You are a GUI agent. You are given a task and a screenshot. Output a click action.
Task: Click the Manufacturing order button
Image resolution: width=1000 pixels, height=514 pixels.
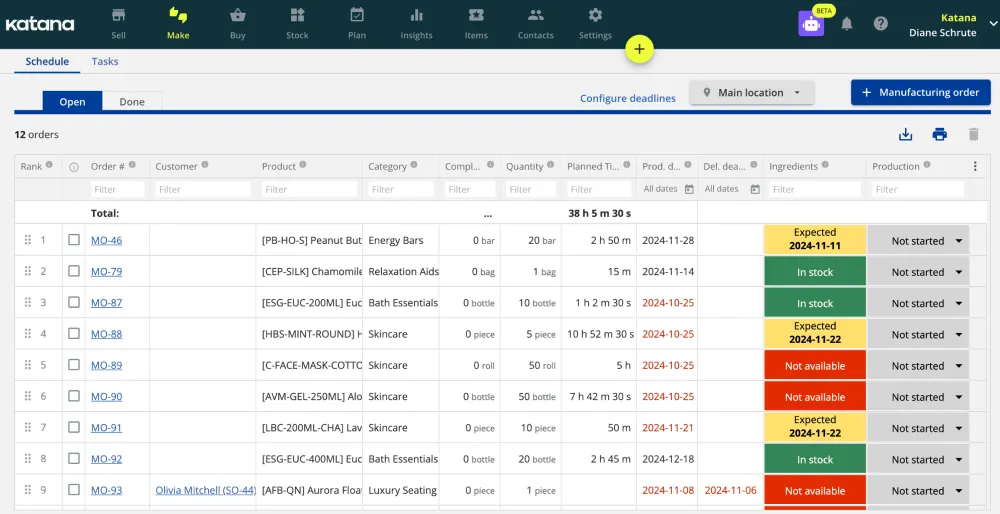(920, 93)
